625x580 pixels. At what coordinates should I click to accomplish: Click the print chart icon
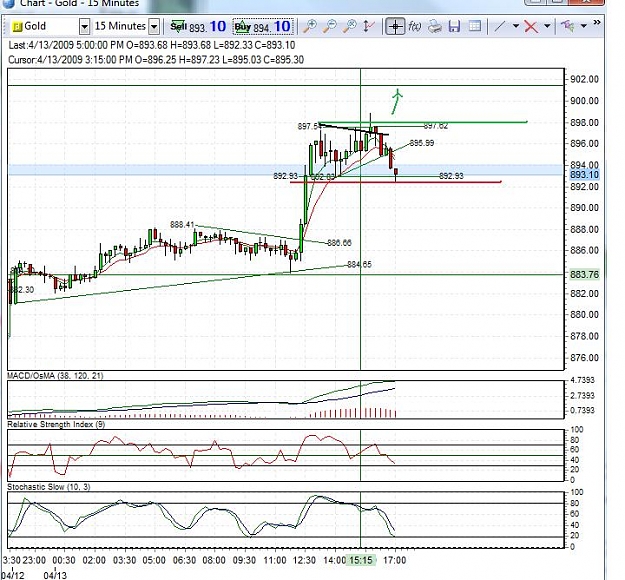[x=434, y=27]
